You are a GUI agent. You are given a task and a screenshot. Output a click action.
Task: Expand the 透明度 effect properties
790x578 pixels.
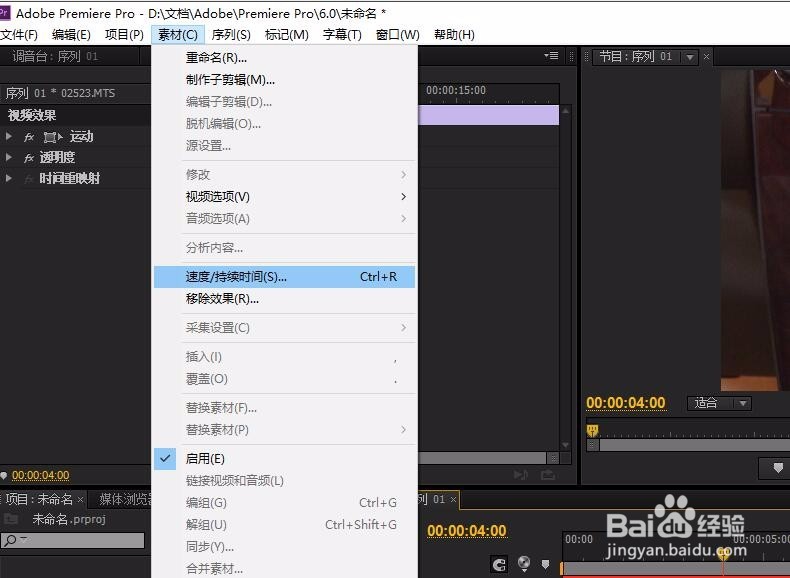tap(9, 157)
